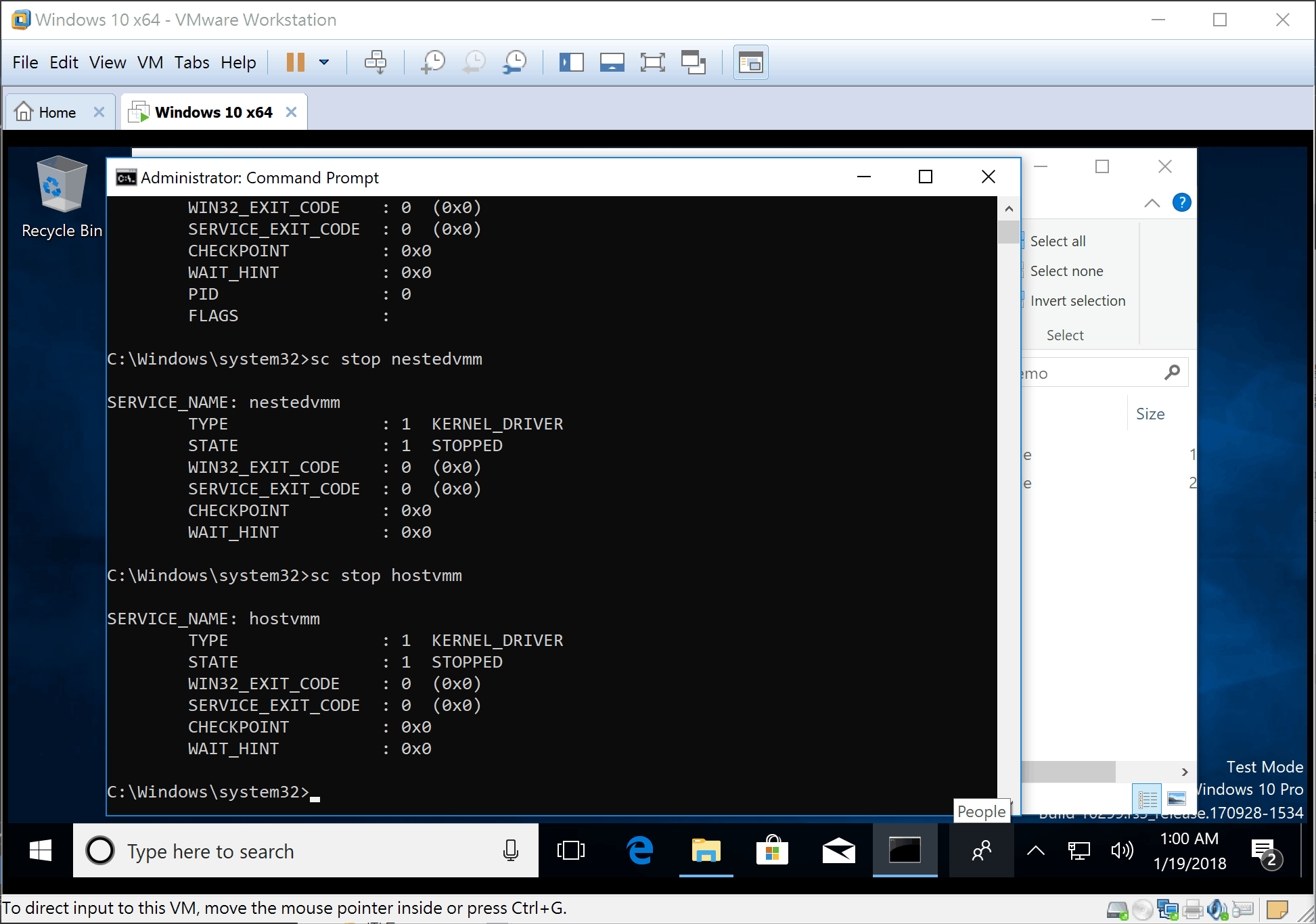Viewport: 1316px width, 924px height.
Task: Show hidden system tray icons
Action: (x=1035, y=851)
